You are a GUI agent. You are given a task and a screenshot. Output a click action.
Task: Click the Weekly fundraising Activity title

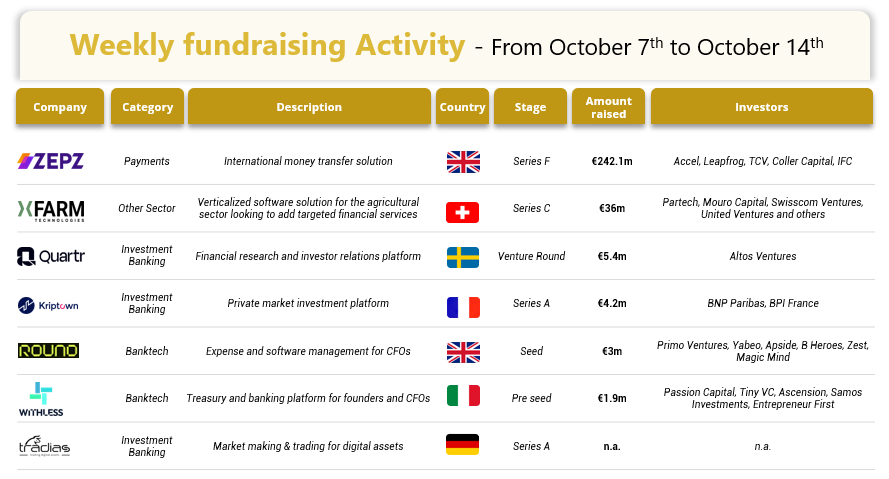tap(267, 45)
